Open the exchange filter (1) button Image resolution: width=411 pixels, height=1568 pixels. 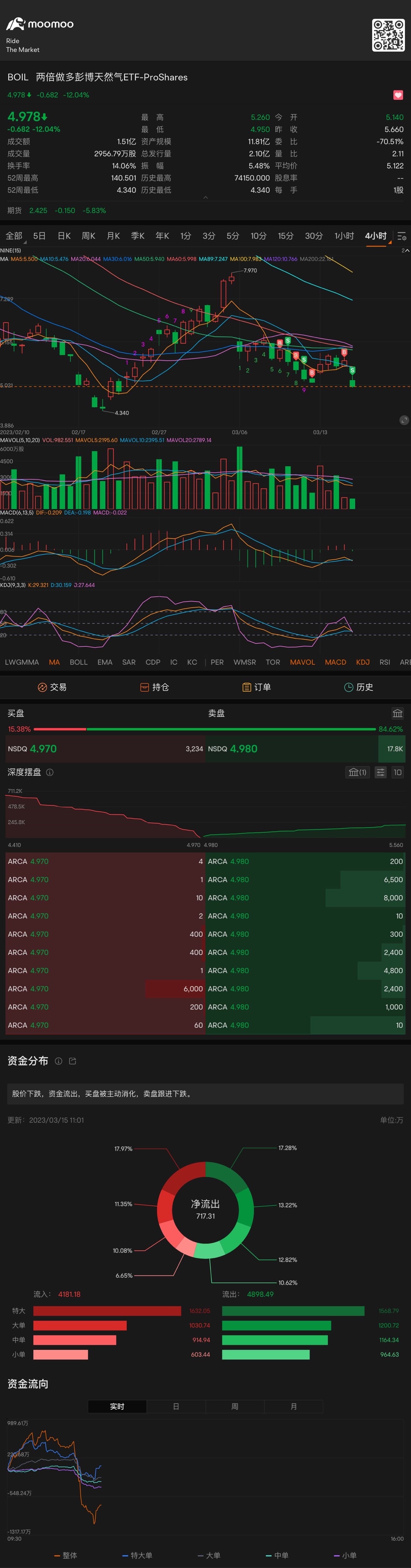[357, 772]
